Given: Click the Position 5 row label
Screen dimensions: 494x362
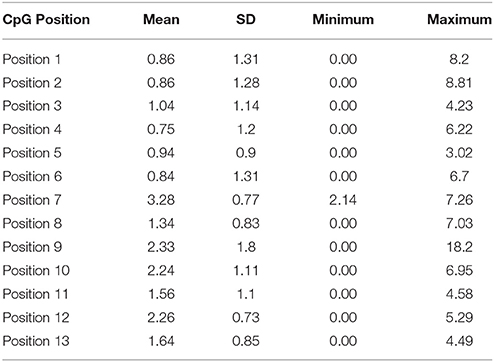Looking at the screenshot, I should (x=32, y=153).
